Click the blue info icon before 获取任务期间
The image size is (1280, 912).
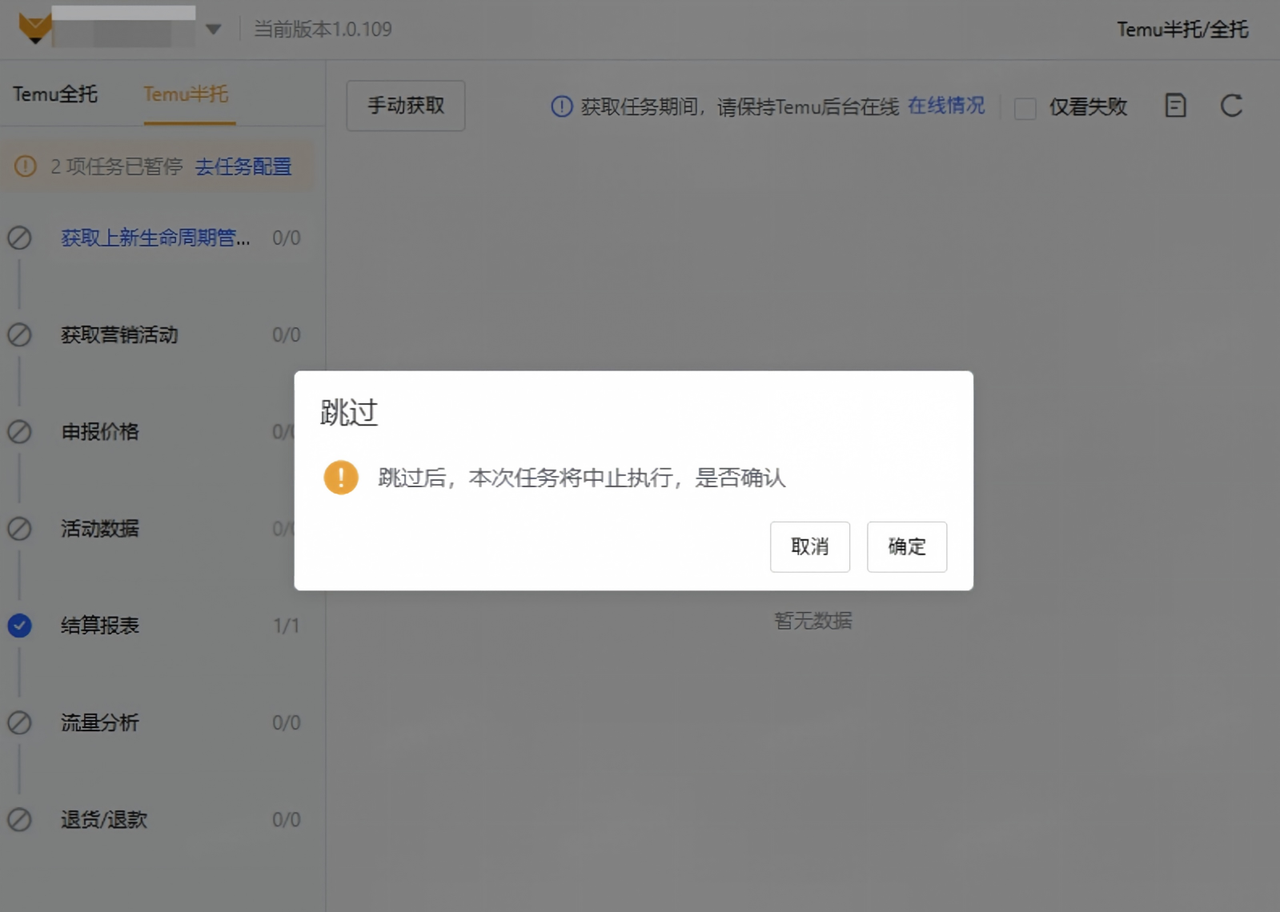coord(562,106)
